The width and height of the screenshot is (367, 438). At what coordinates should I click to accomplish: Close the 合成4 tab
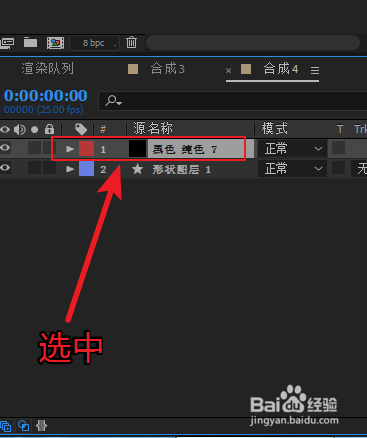pyautogui.click(x=228, y=70)
